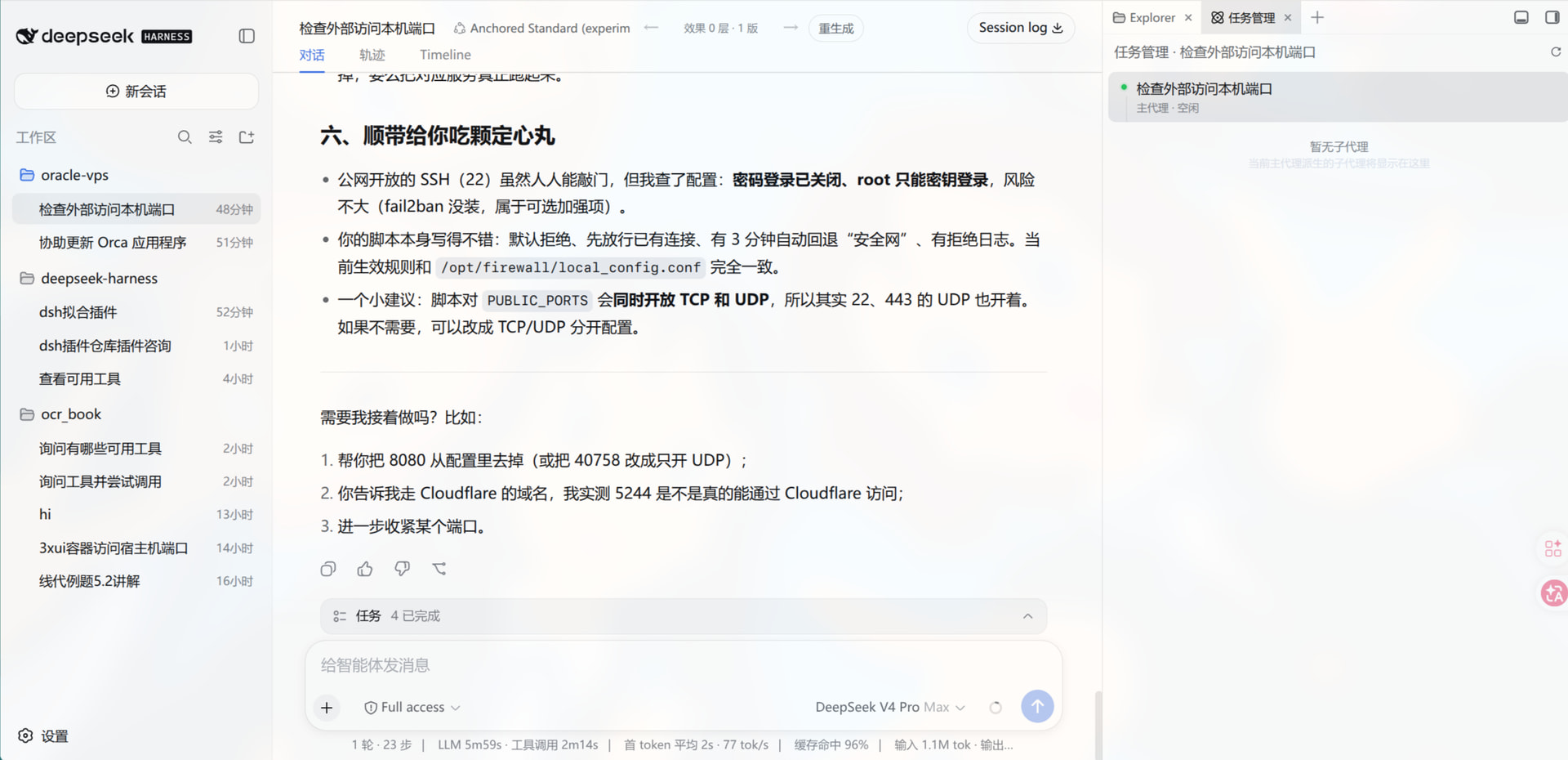
Task: Toggle the bottom panel layout icon
Action: click(x=1521, y=17)
